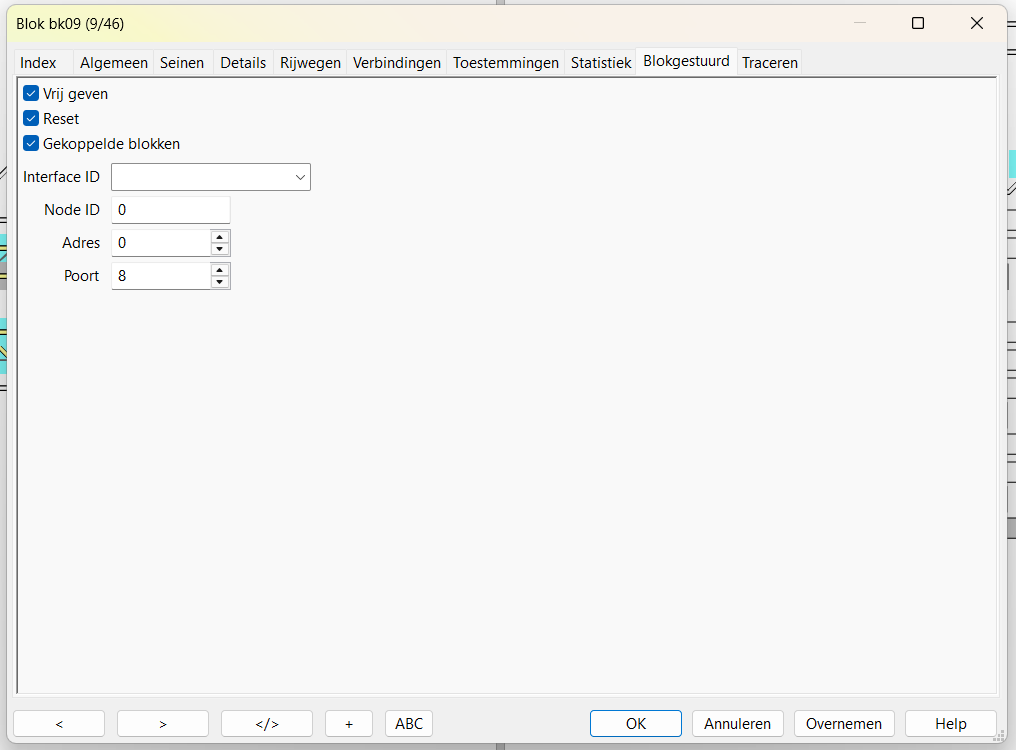Go to next block with > button
Viewport: 1016px width, 750px height.
[163, 724]
